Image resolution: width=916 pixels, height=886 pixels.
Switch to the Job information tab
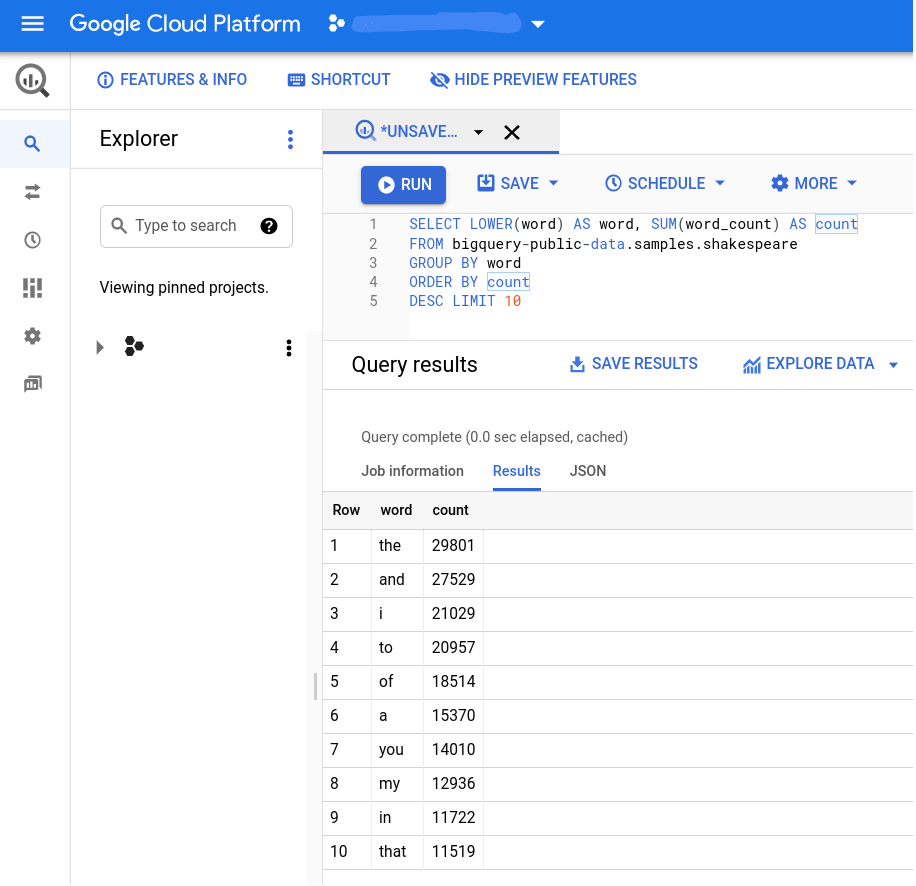pyautogui.click(x=412, y=471)
